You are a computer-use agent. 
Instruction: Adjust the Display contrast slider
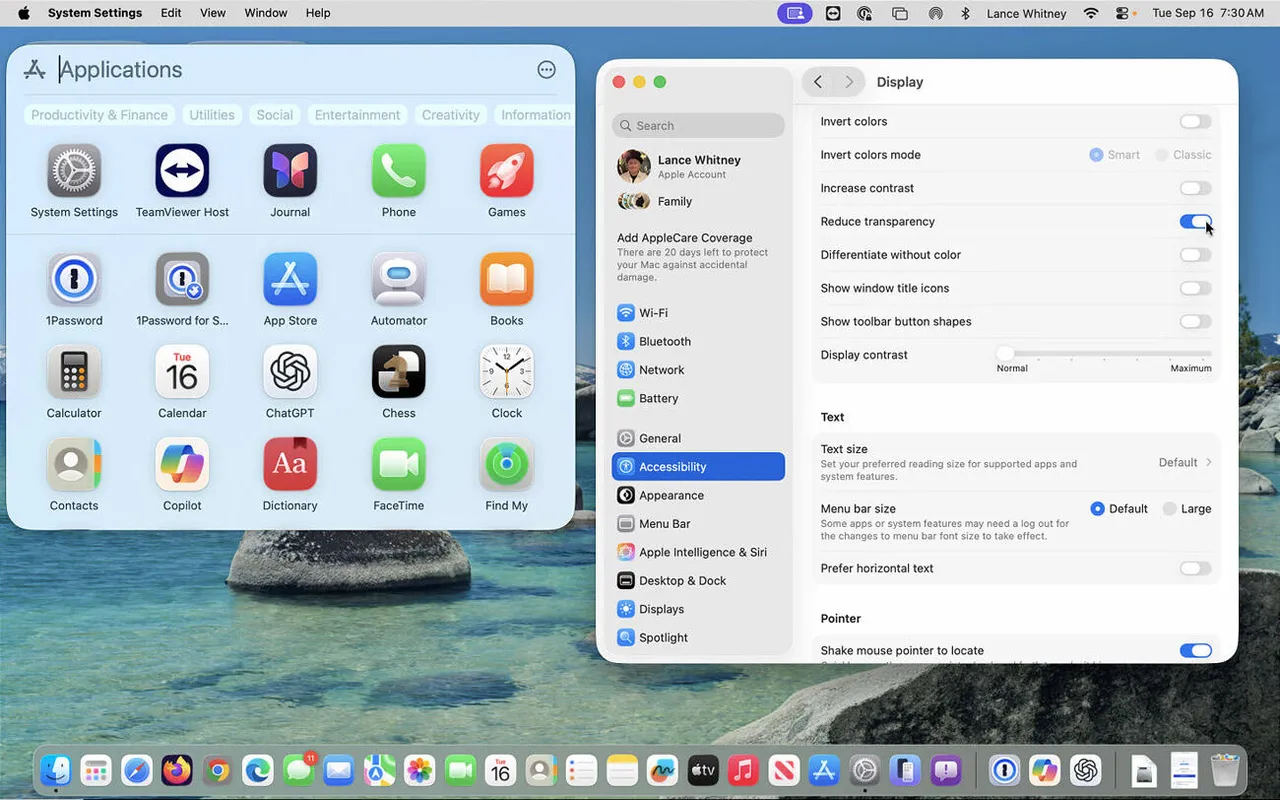[x=1006, y=353]
